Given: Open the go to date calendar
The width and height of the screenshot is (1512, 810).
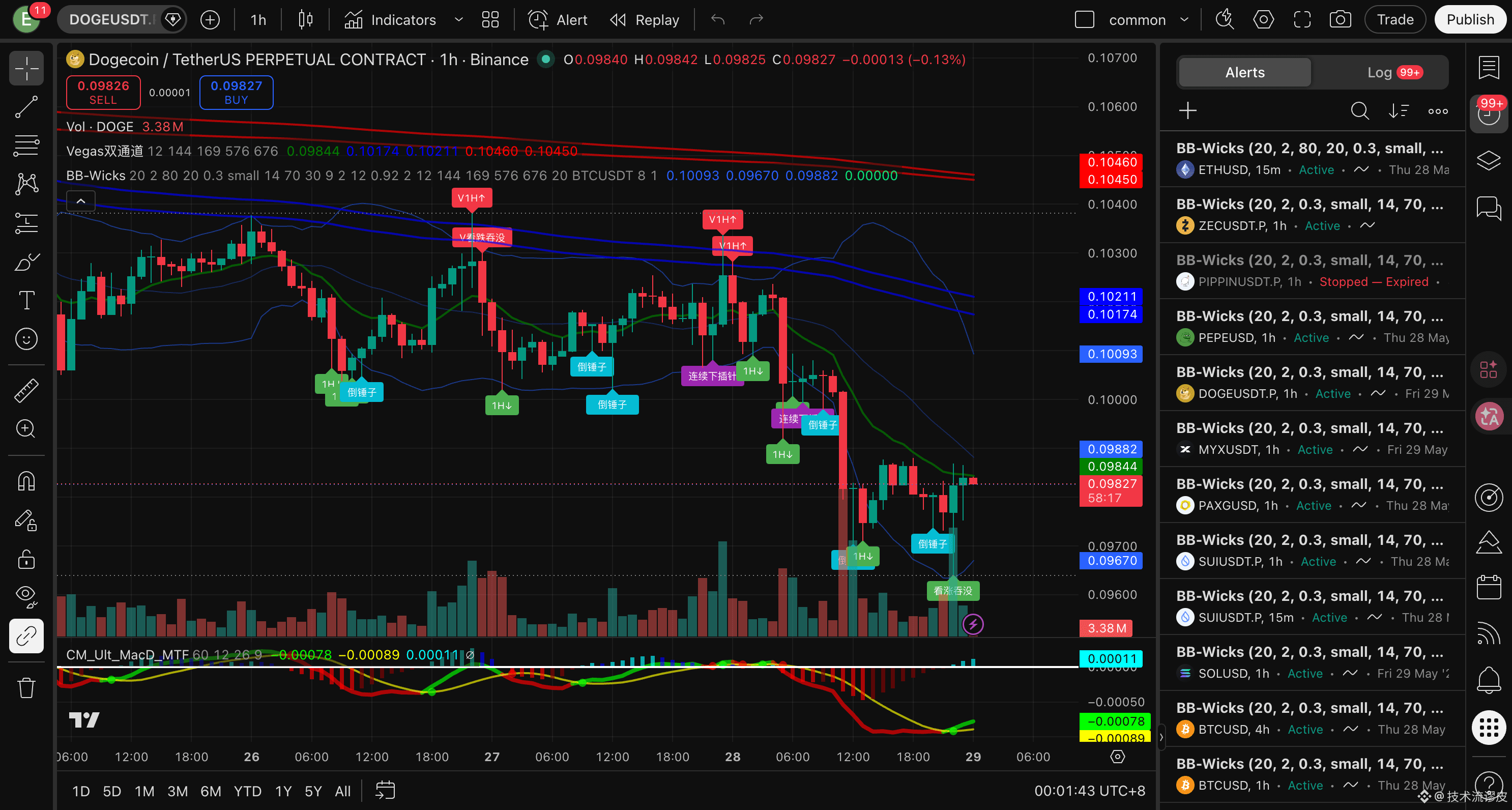Looking at the screenshot, I should [x=385, y=791].
